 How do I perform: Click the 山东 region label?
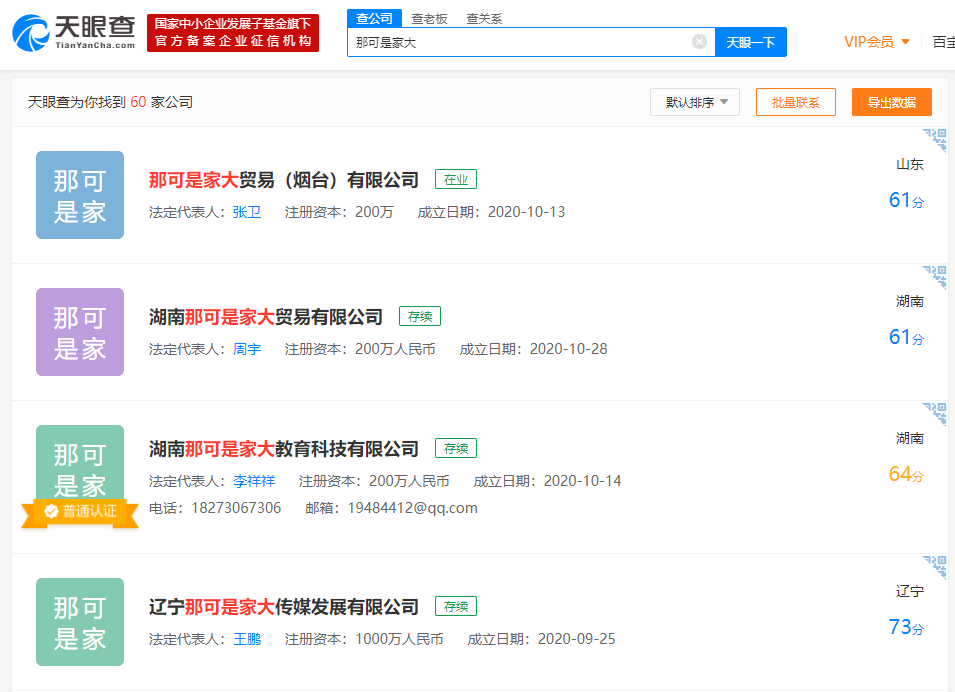pos(910,164)
